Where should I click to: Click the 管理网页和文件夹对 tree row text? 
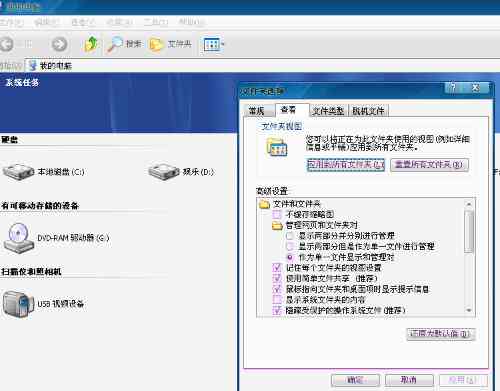(322, 225)
